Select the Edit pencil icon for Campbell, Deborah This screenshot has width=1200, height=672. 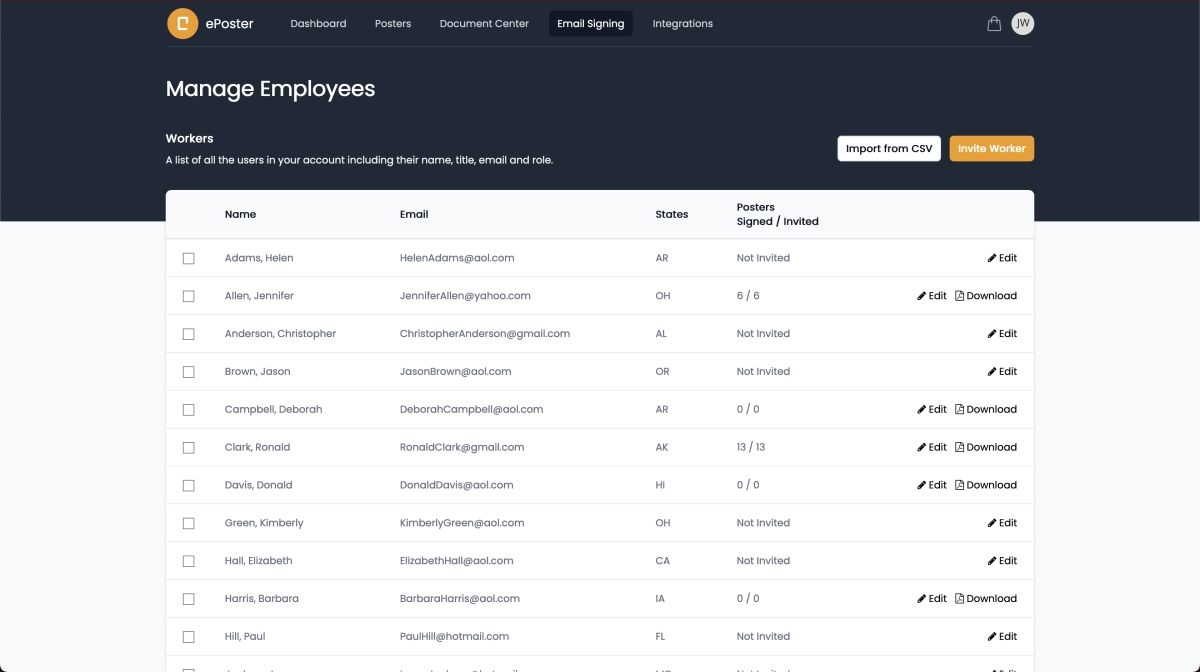pyautogui.click(x=920, y=409)
